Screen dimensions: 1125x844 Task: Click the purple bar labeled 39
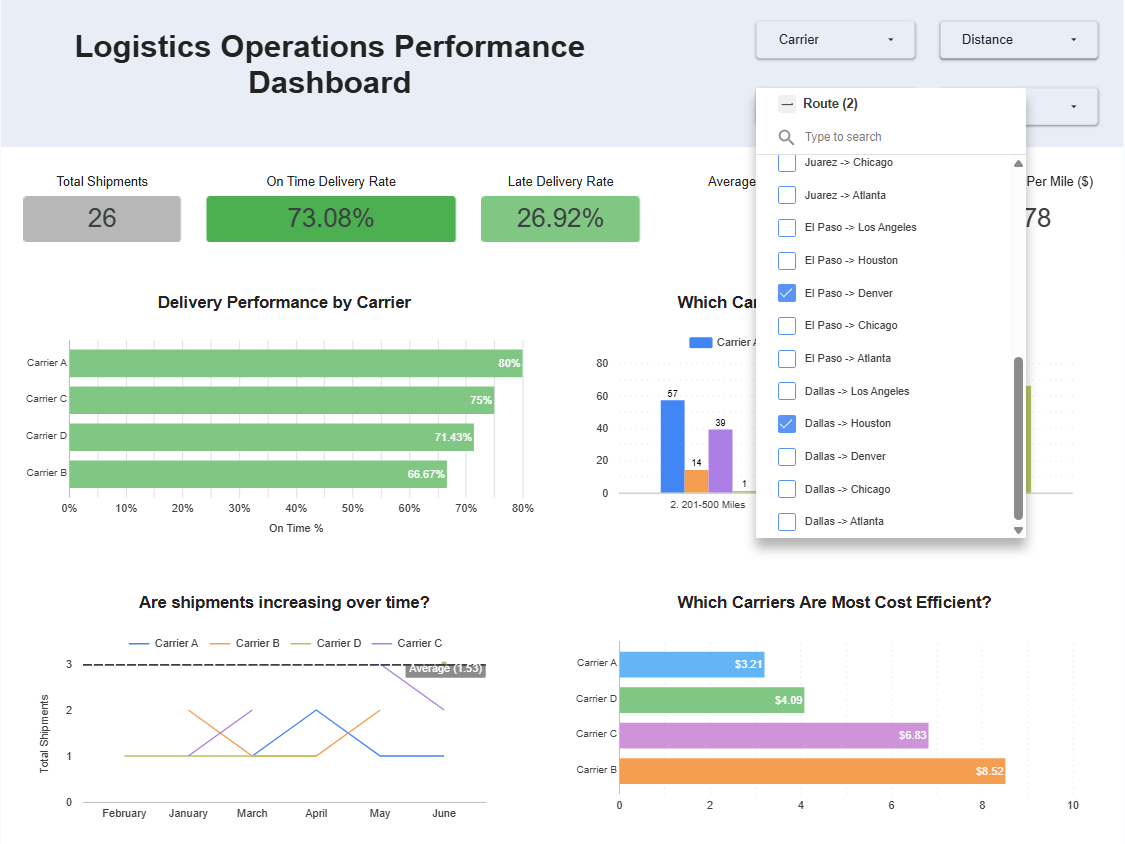720,461
